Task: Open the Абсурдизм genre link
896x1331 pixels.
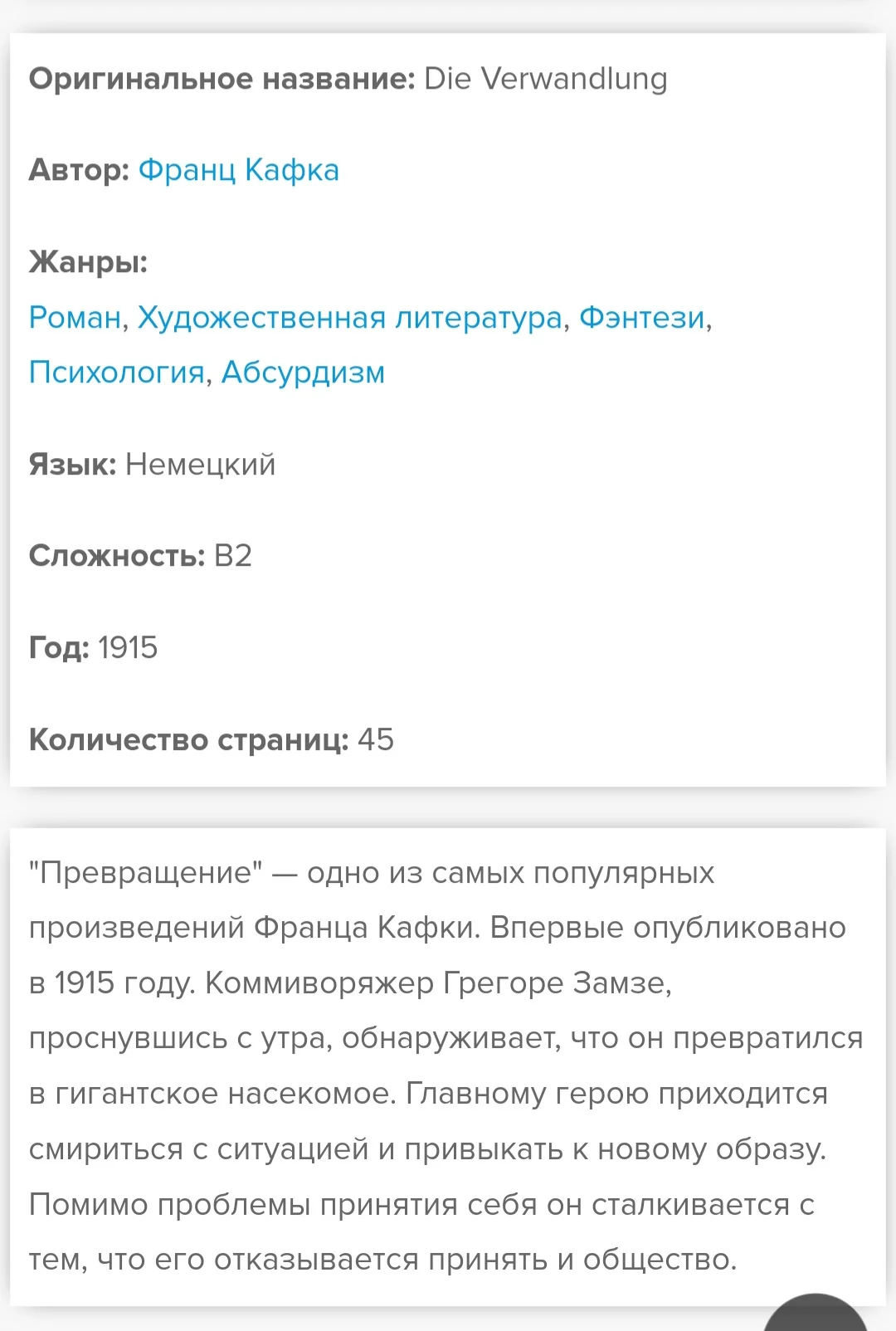Action: point(303,372)
